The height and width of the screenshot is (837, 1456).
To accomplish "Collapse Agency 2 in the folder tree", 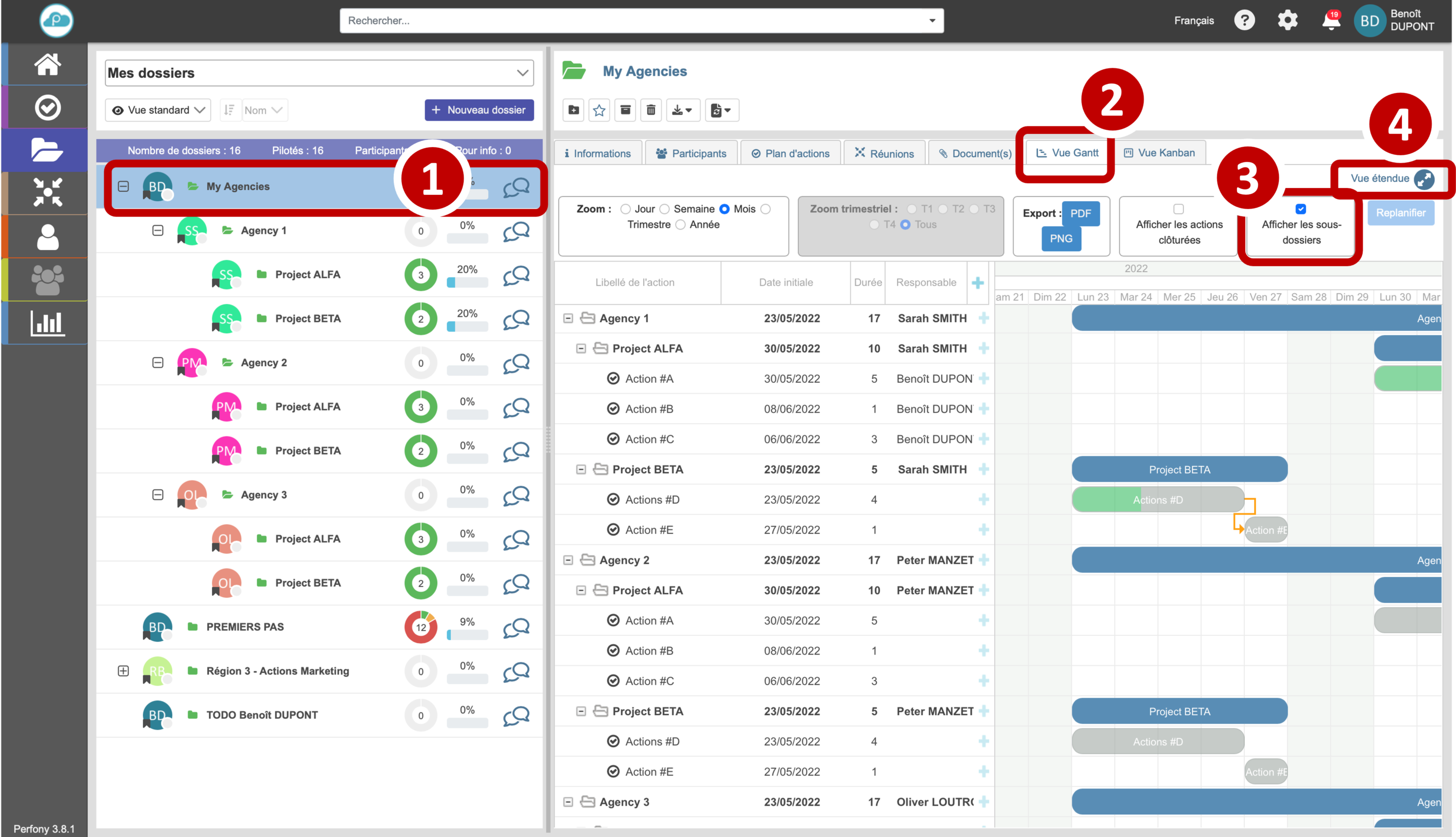I will pyautogui.click(x=157, y=363).
